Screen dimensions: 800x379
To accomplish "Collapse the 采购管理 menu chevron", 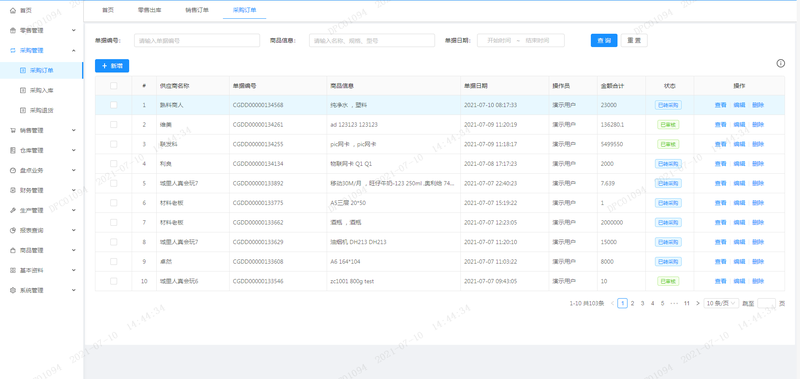I will coord(73,50).
